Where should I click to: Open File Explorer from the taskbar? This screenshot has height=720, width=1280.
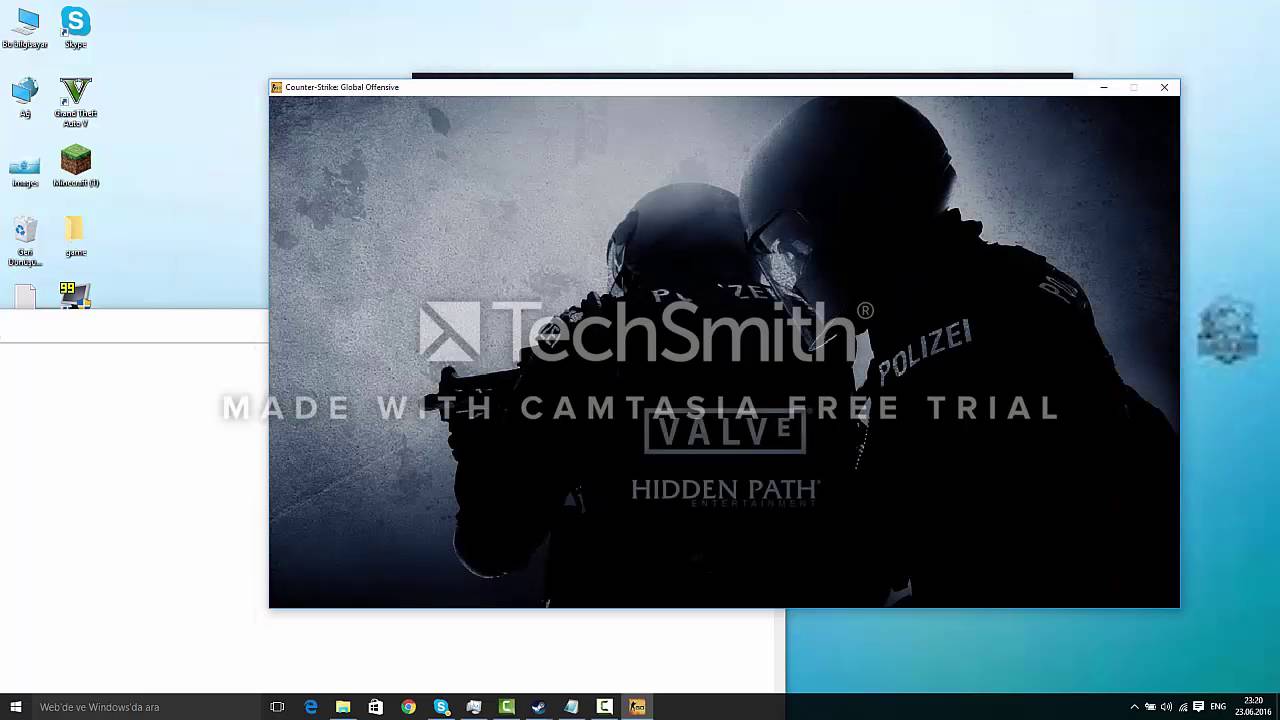coord(343,707)
